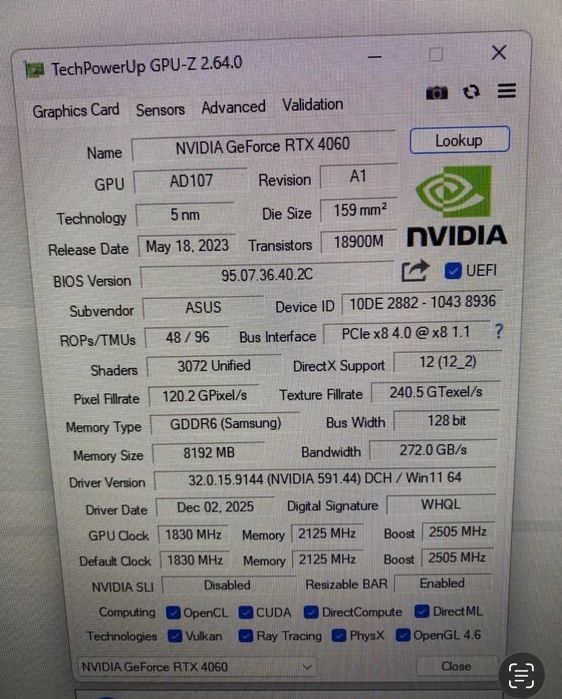Close the window with the X
The width and height of the screenshot is (562, 699).
(x=499, y=53)
